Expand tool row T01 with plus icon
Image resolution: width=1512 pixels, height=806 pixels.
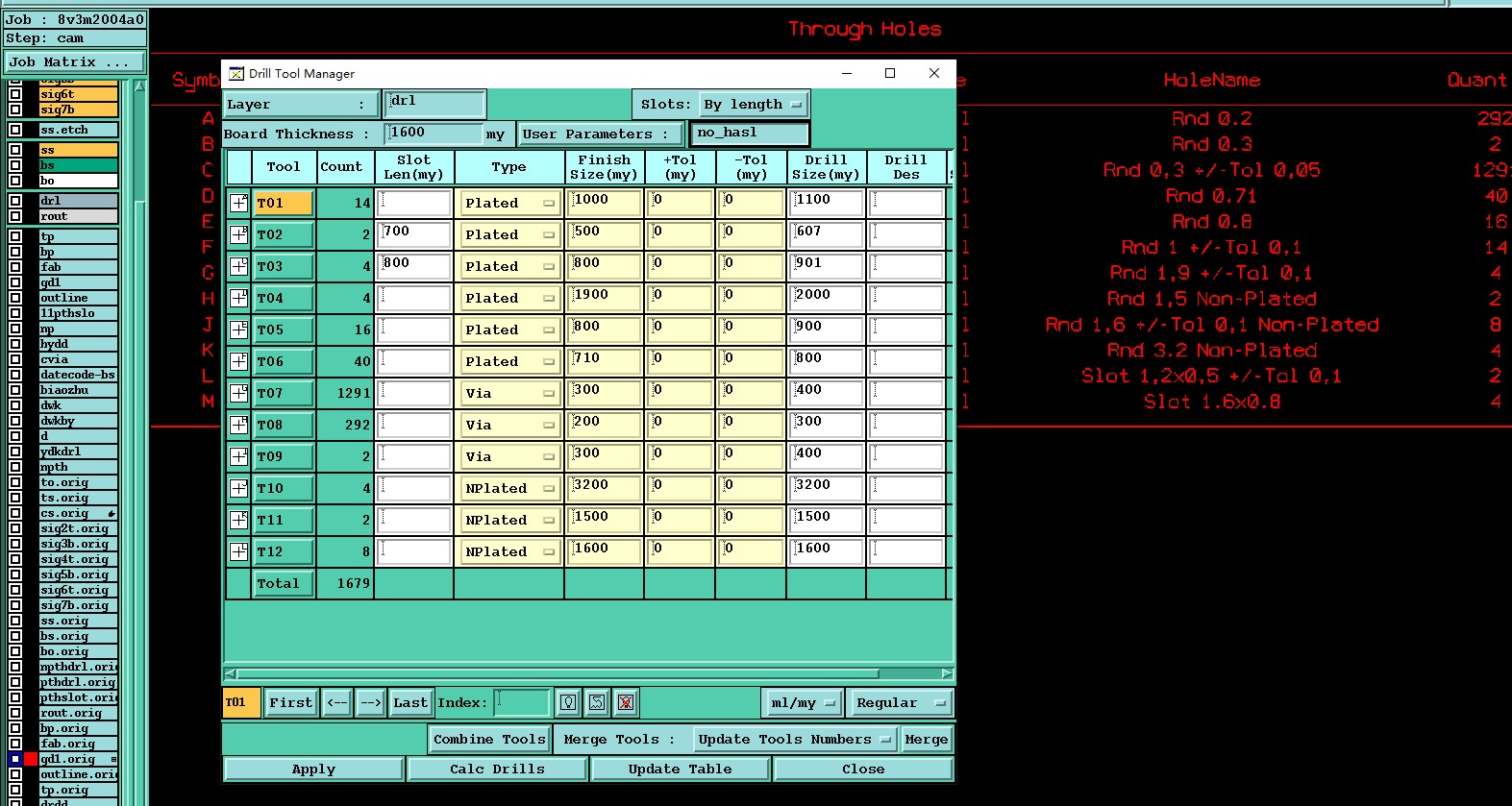pyautogui.click(x=239, y=203)
